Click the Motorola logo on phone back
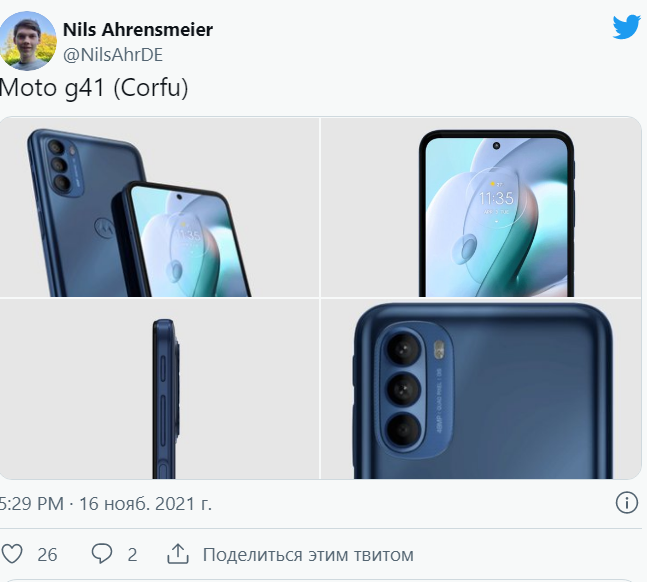This screenshot has height=582, width=647. 105,227
